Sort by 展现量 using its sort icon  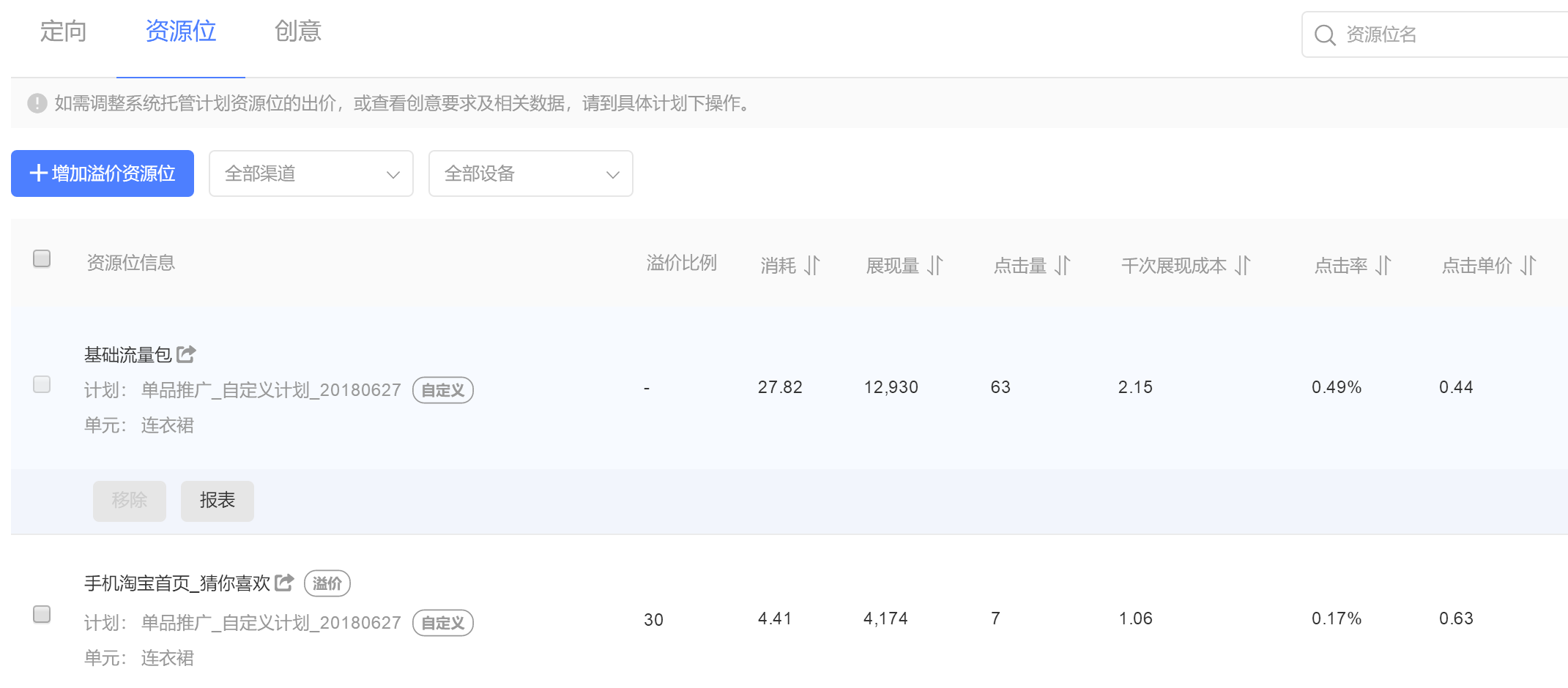pos(935,265)
